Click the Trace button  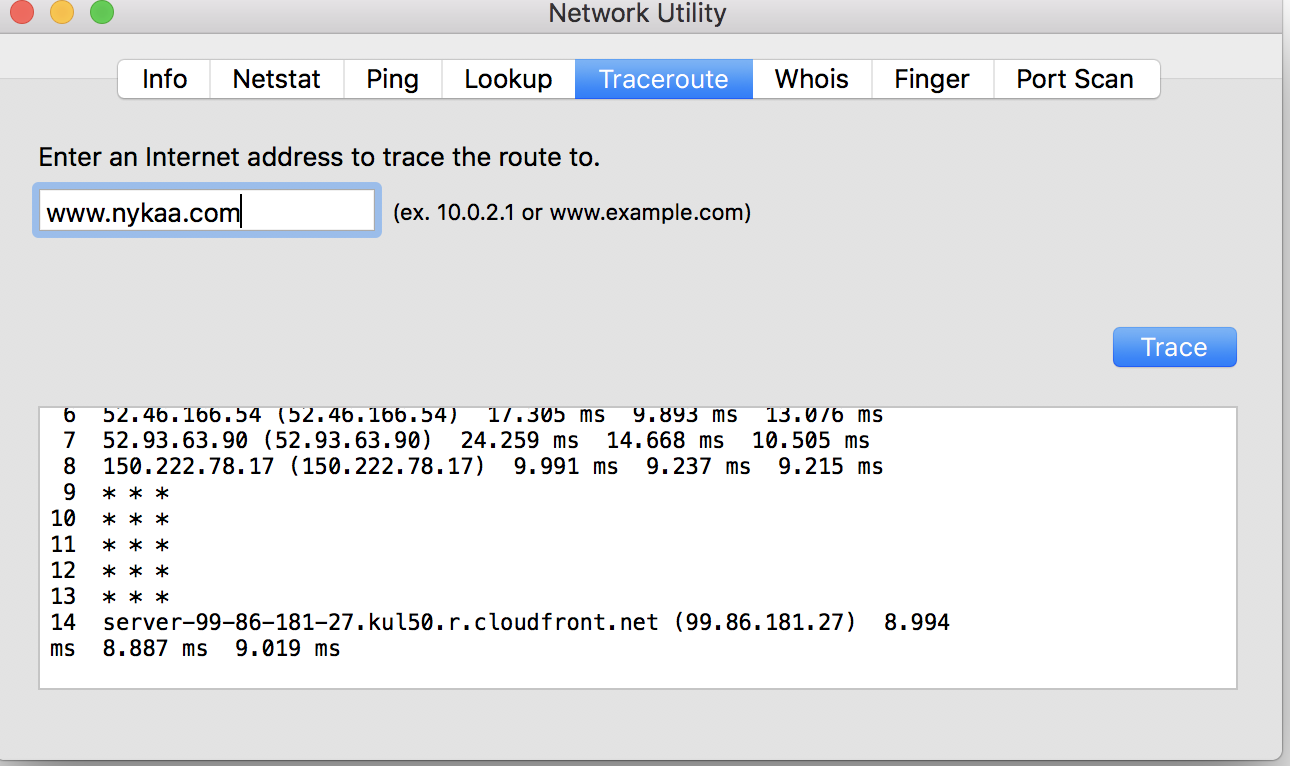click(x=1175, y=347)
